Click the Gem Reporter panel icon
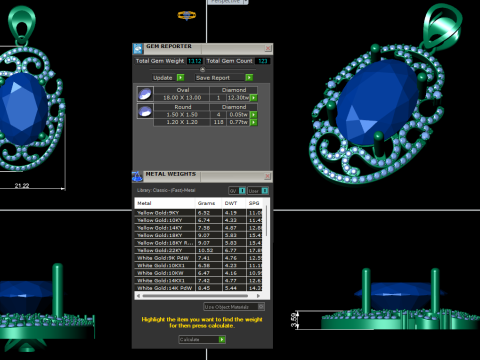The width and height of the screenshot is (480, 360). [x=138, y=49]
